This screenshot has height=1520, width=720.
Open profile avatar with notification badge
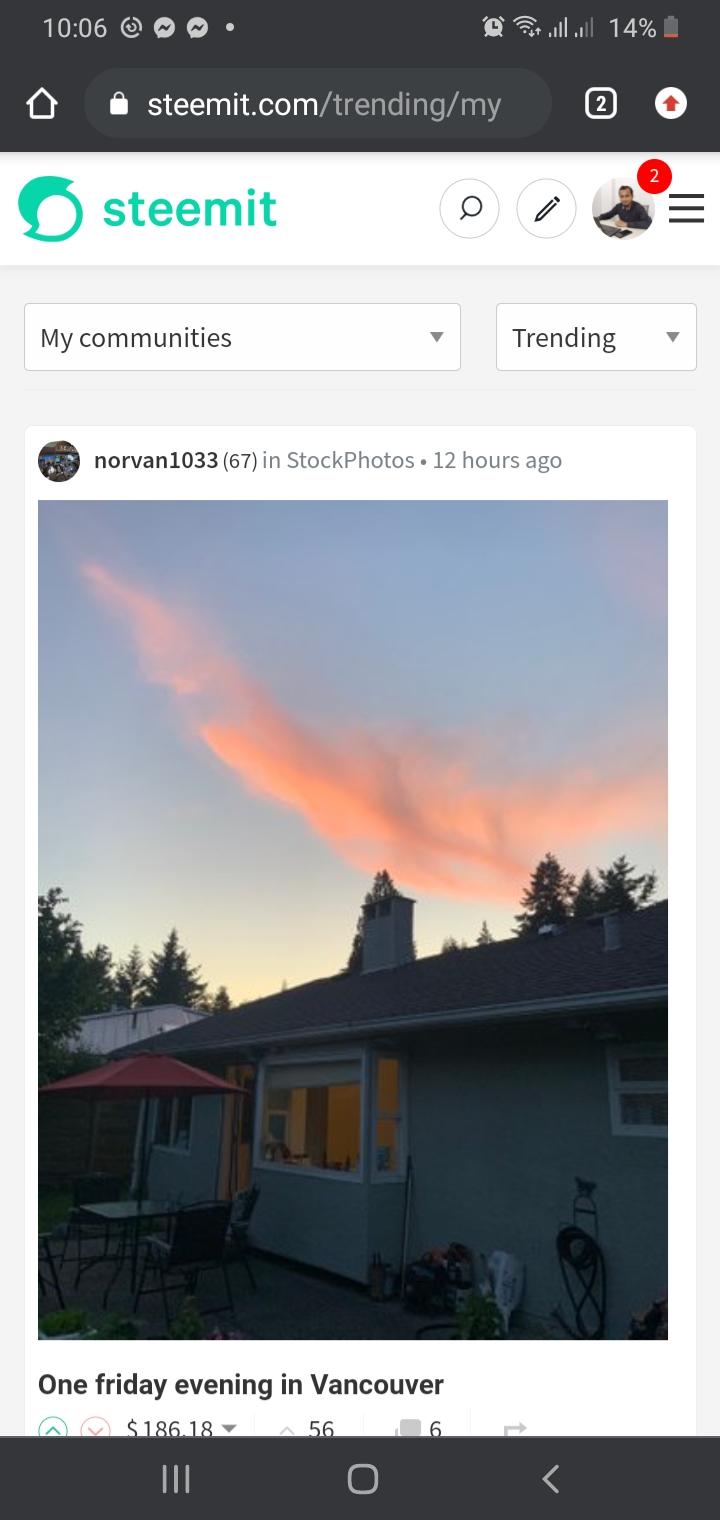[x=624, y=208]
